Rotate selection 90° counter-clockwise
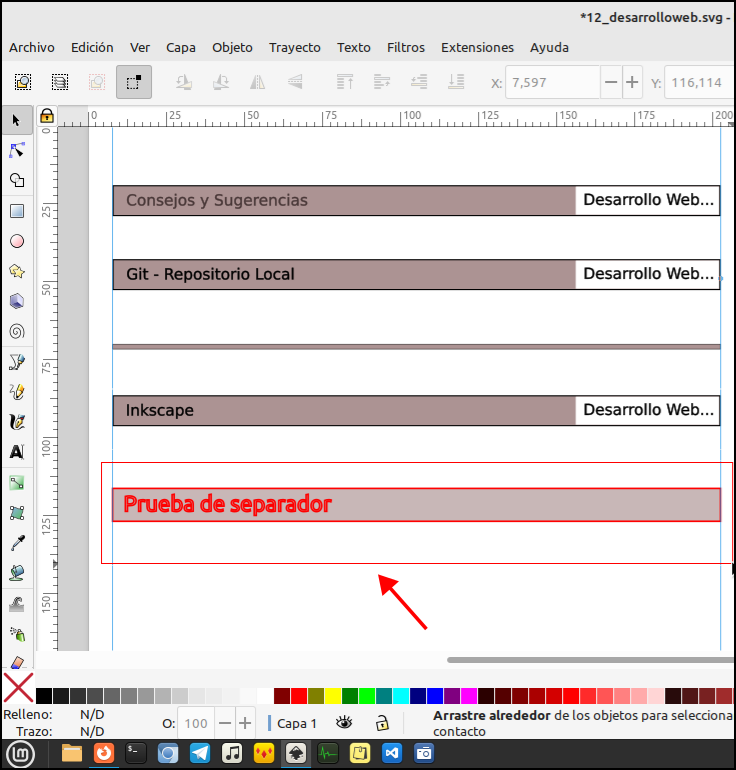736x770 pixels. [x=184, y=82]
